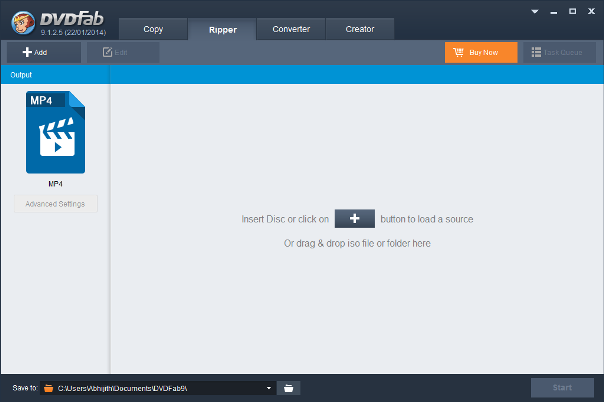Click the Edit button
This screenshot has width=604, height=402.
coord(115,52)
